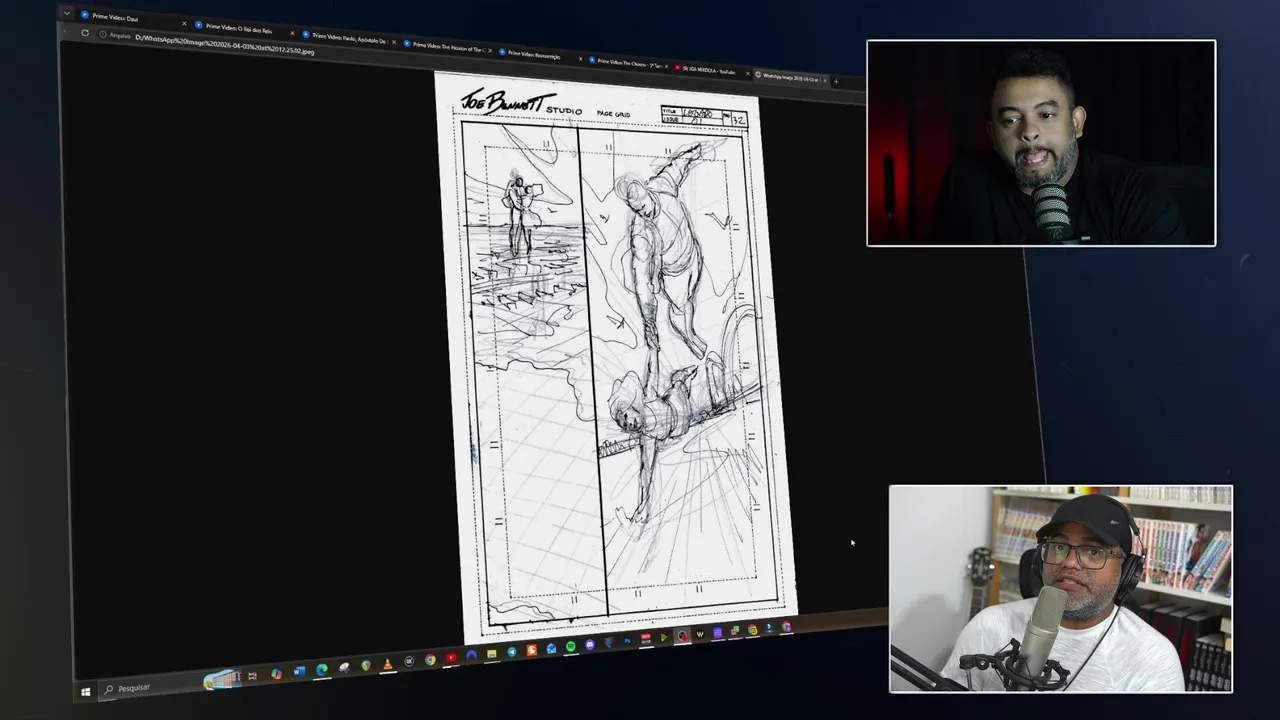The height and width of the screenshot is (720, 1280).
Task: Switch to Prime Video: The Passion tab
Action: click(x=446, y=46)
